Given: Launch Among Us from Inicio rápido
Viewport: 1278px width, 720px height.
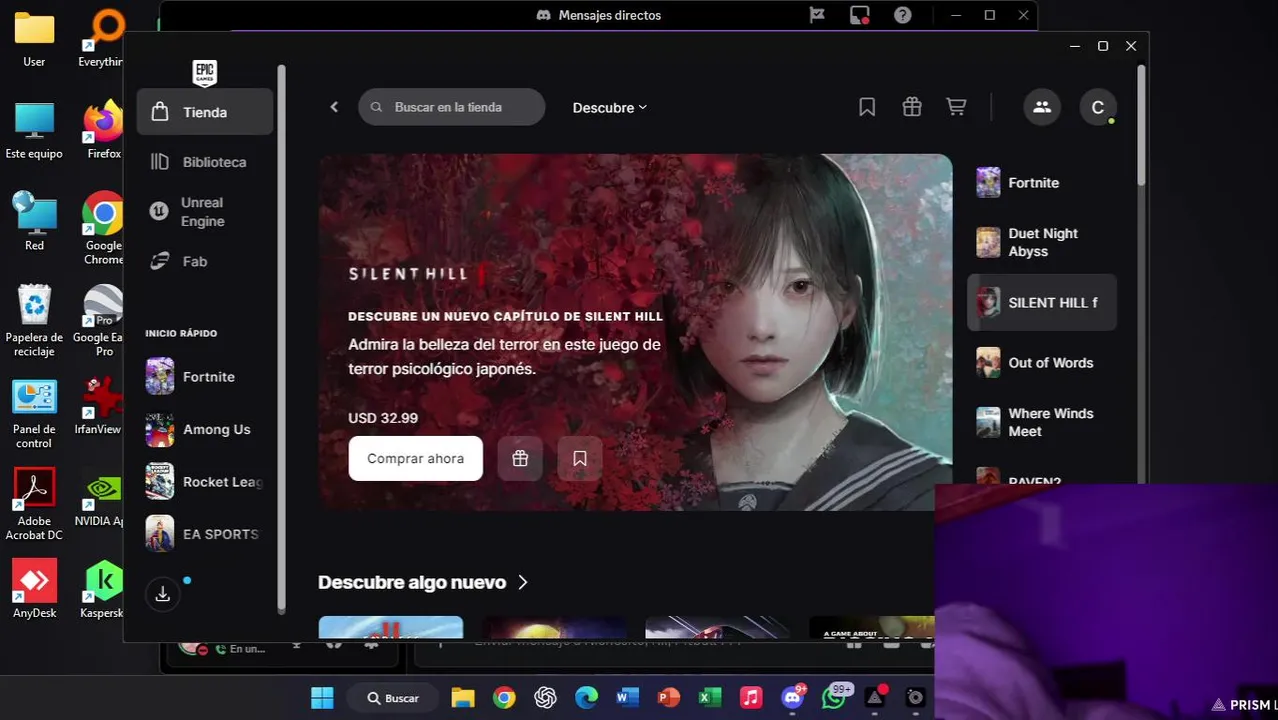Looking at the screenshot, I should [x=205, y=429].
